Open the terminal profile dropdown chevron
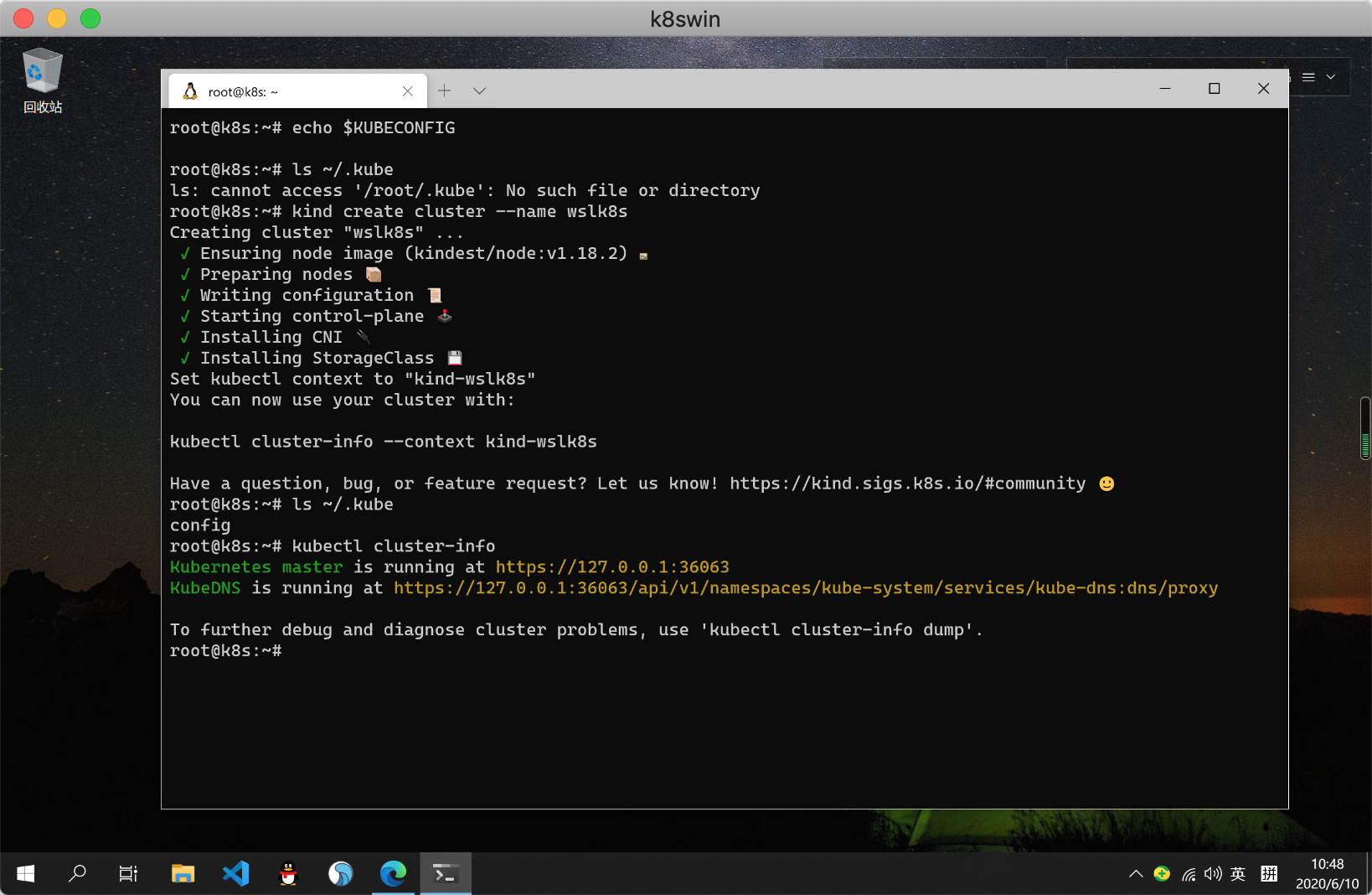This screenshot has height=895, width=1372. tap(479, 91)
